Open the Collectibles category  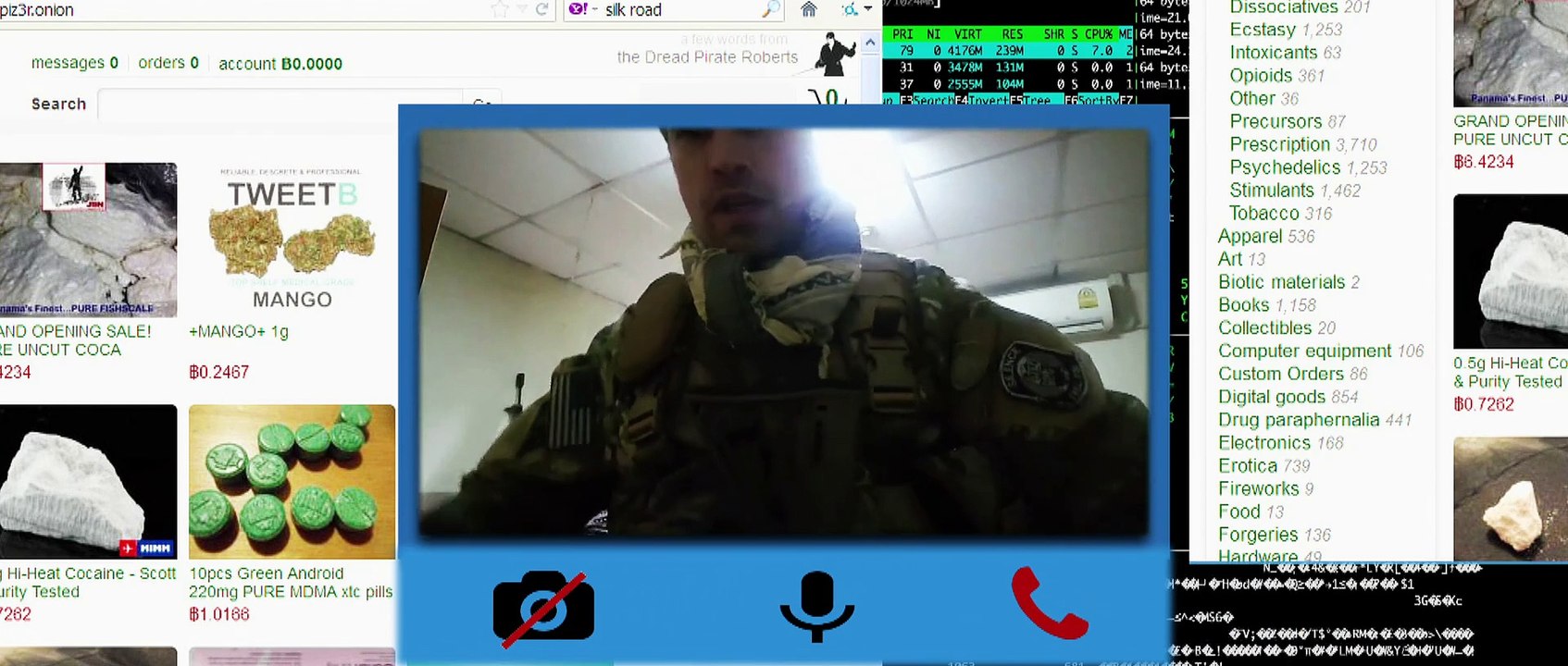click(1277, 328)
